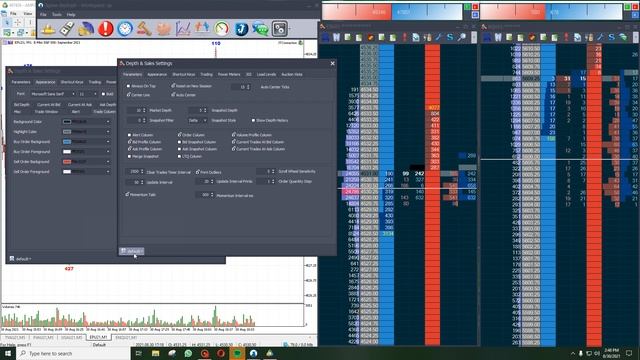Expand the Background Color dropdown
The image size is (640, 360).
click(108, 122)
